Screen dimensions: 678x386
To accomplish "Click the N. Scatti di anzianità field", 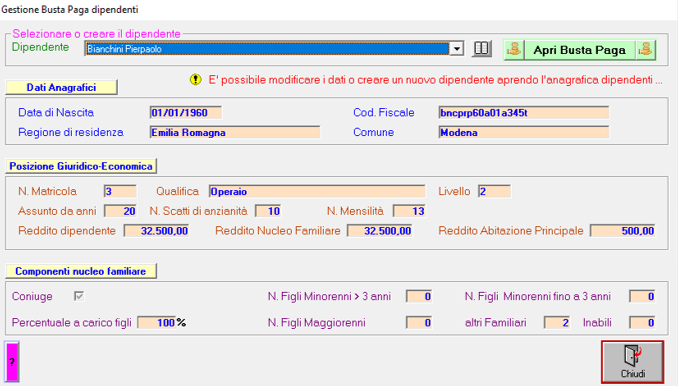I will point(268,211).
